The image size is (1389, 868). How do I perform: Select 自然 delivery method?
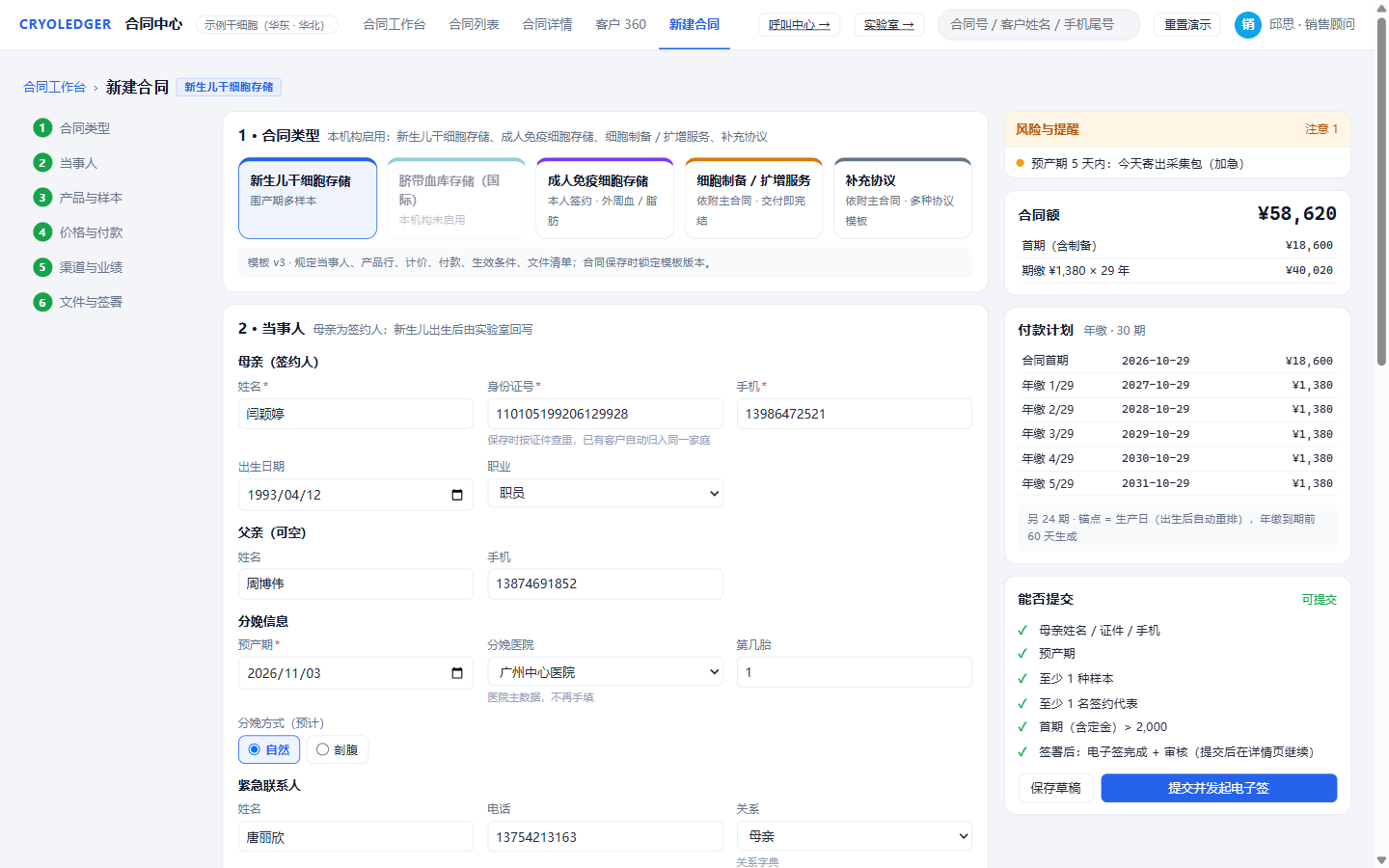269,749
